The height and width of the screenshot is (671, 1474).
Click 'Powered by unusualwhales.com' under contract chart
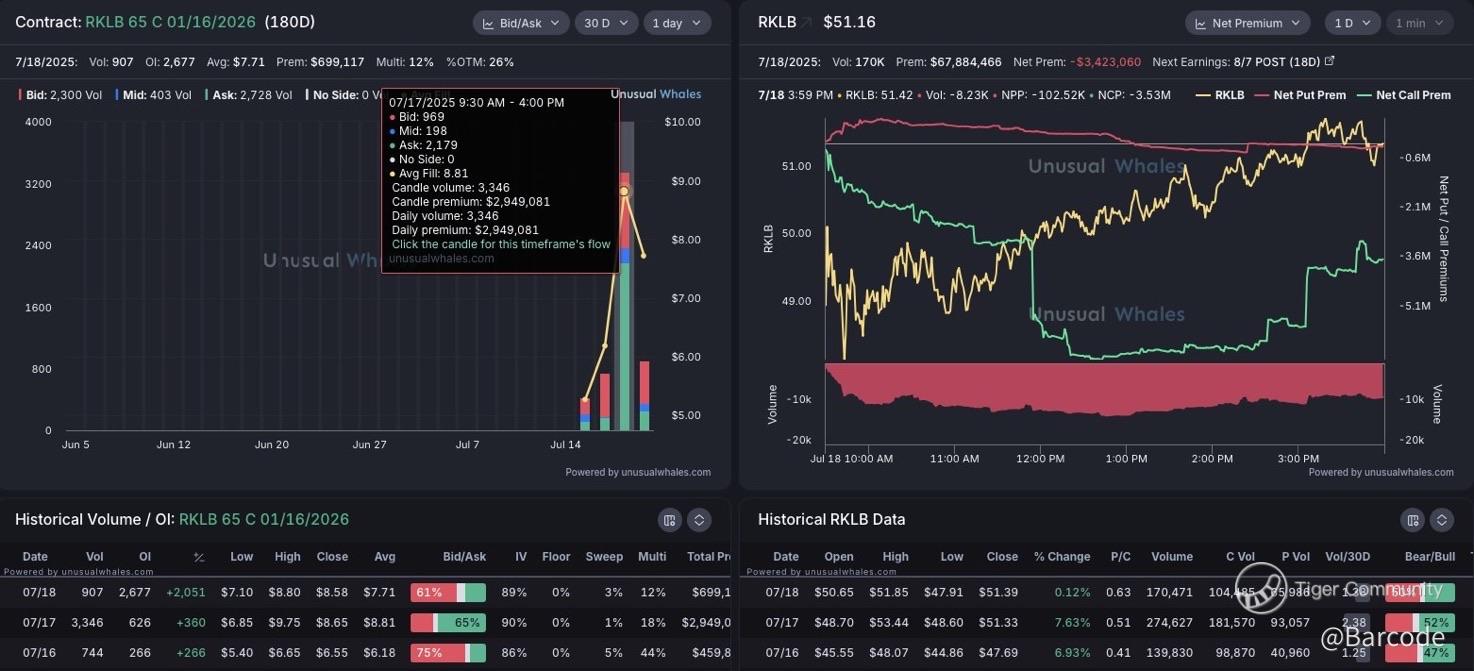(638, 472)
